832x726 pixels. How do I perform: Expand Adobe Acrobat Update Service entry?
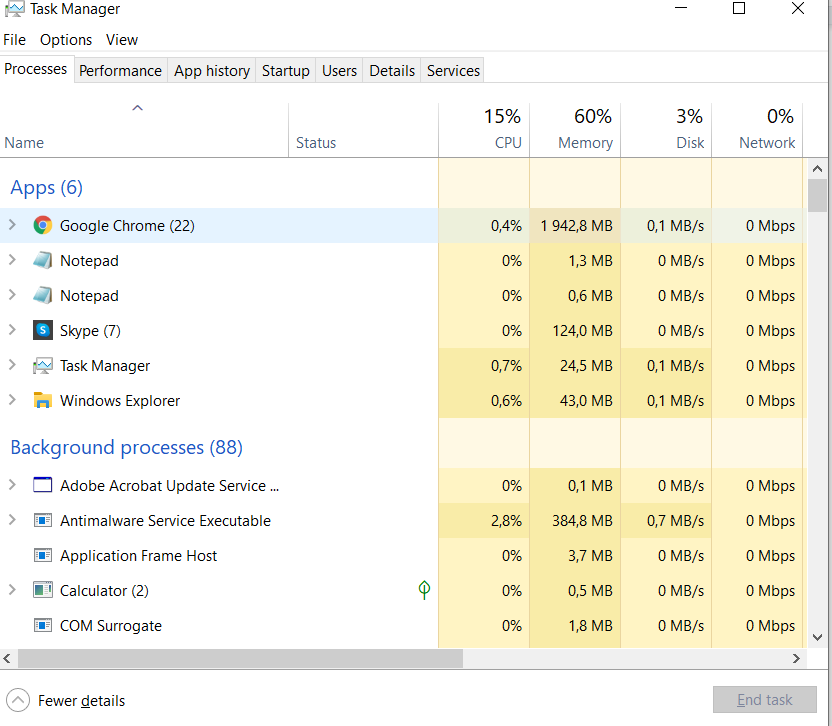(x=12, y=485)
